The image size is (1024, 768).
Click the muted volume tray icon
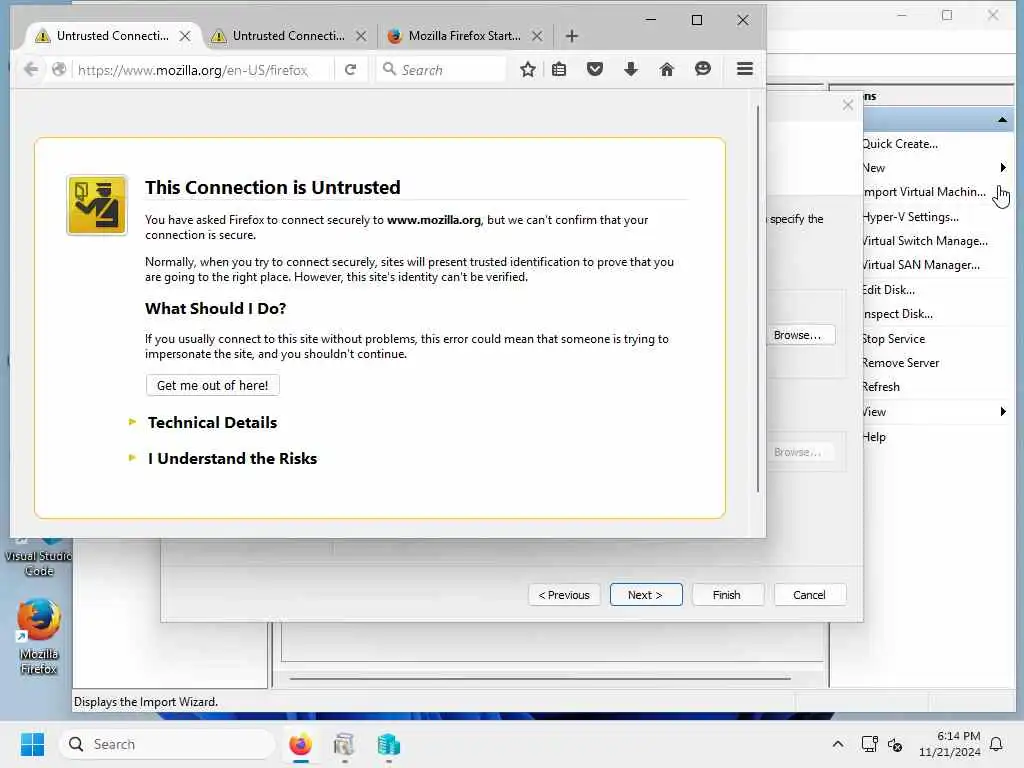[x=895, y=744]
